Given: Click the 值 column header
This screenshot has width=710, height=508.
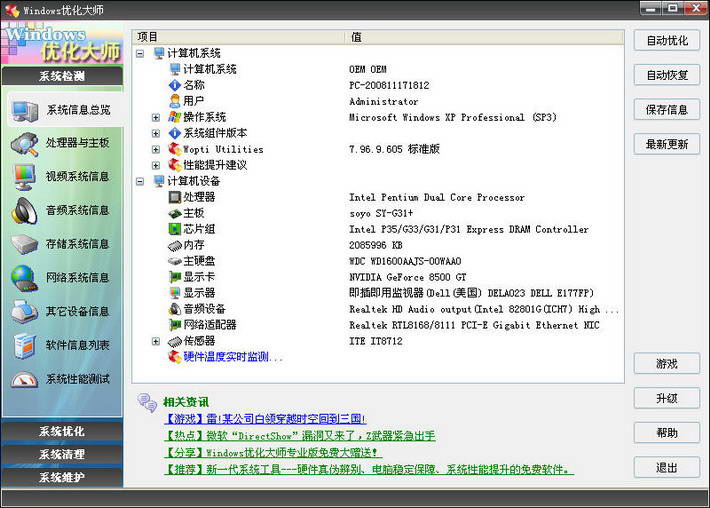Looking at the screenshot, I should pos(484,37).
